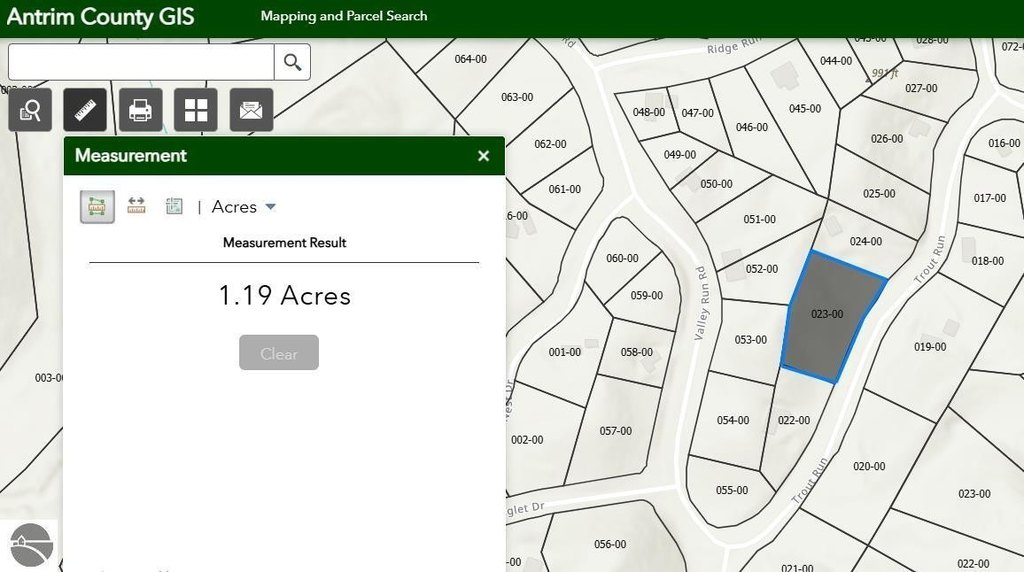Select the ruler measurement tool
This screenshot has height=572, width=1024.
pyautogui.click(x=85, y=110)
